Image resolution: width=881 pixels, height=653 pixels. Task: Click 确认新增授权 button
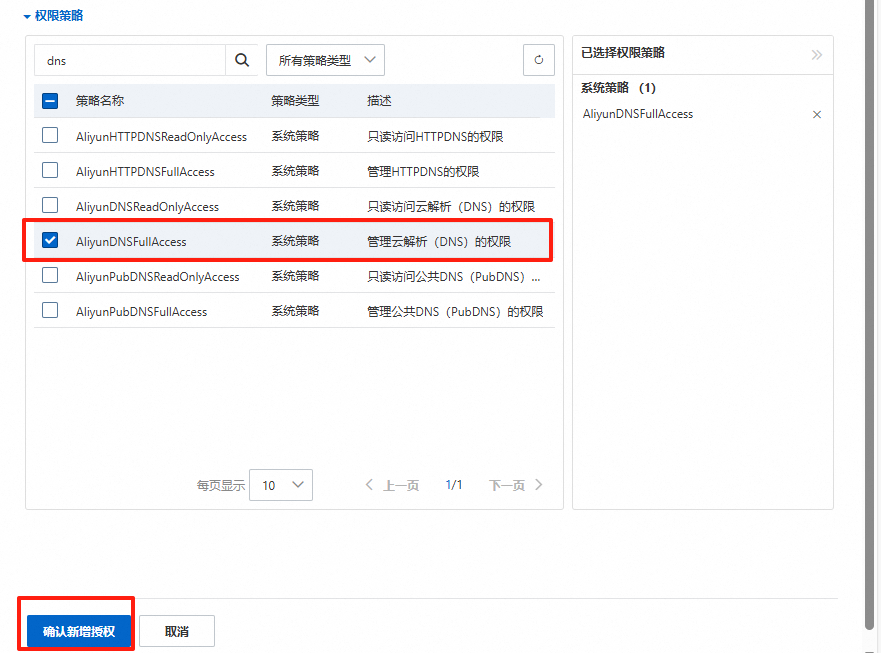79,631
